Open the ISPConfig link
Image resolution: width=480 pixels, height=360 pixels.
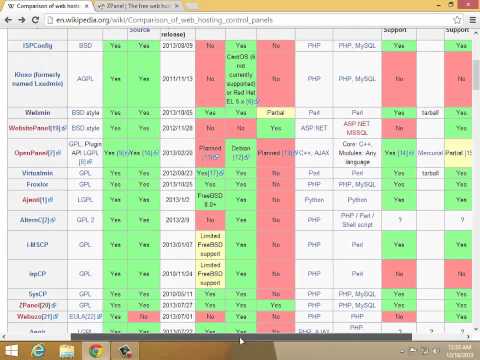click(37, 45)
